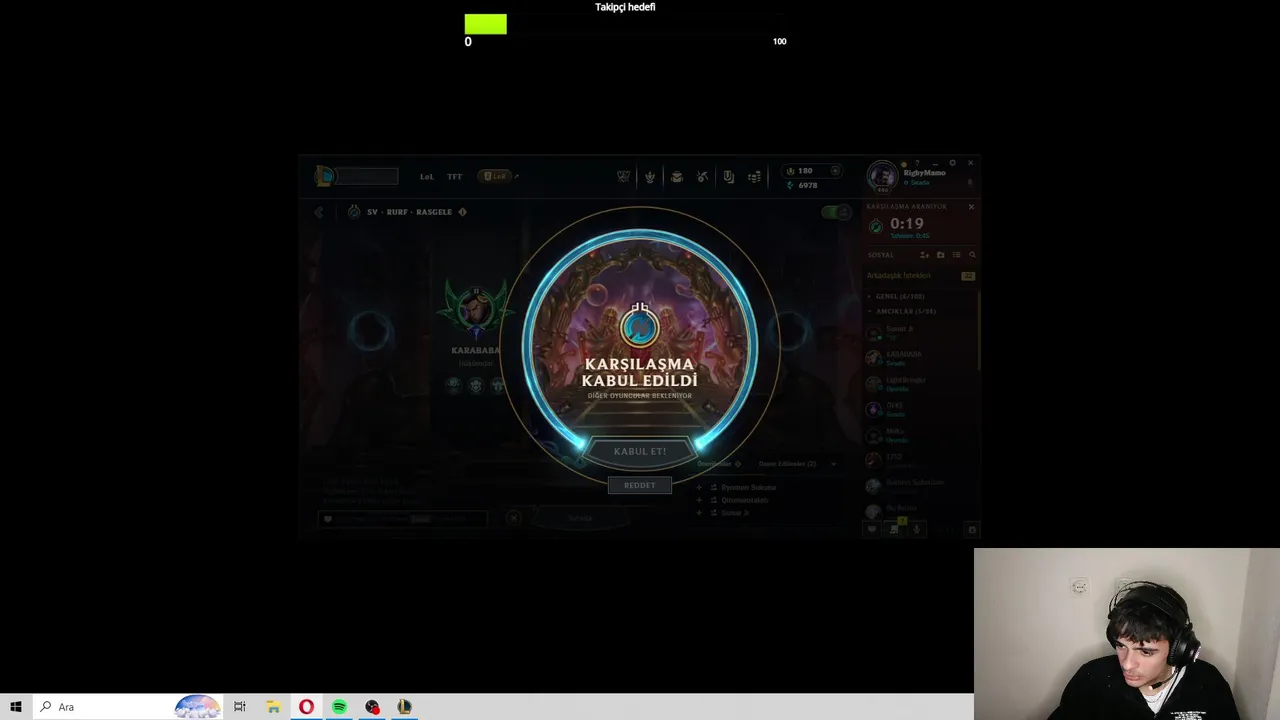The image size is (1280, 720).
Task: Go back with the lobby back arrow
Action: pyautogui.click(x=319, y=212)
